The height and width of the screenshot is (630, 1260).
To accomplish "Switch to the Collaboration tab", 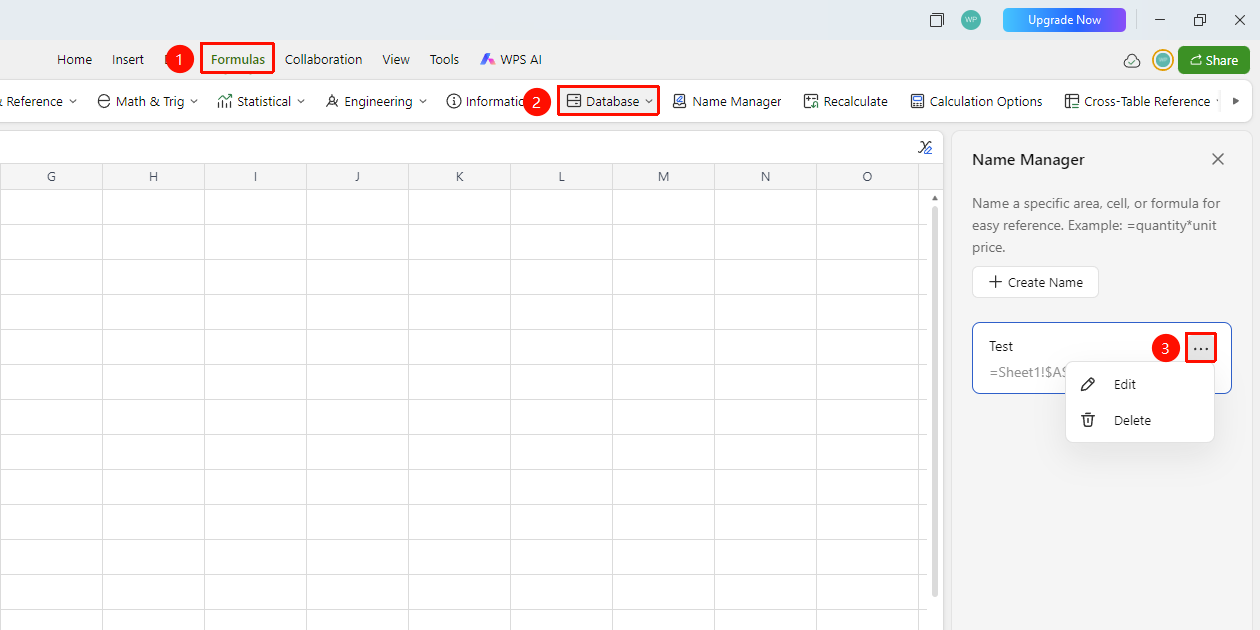I will click(x=323, y=60).
